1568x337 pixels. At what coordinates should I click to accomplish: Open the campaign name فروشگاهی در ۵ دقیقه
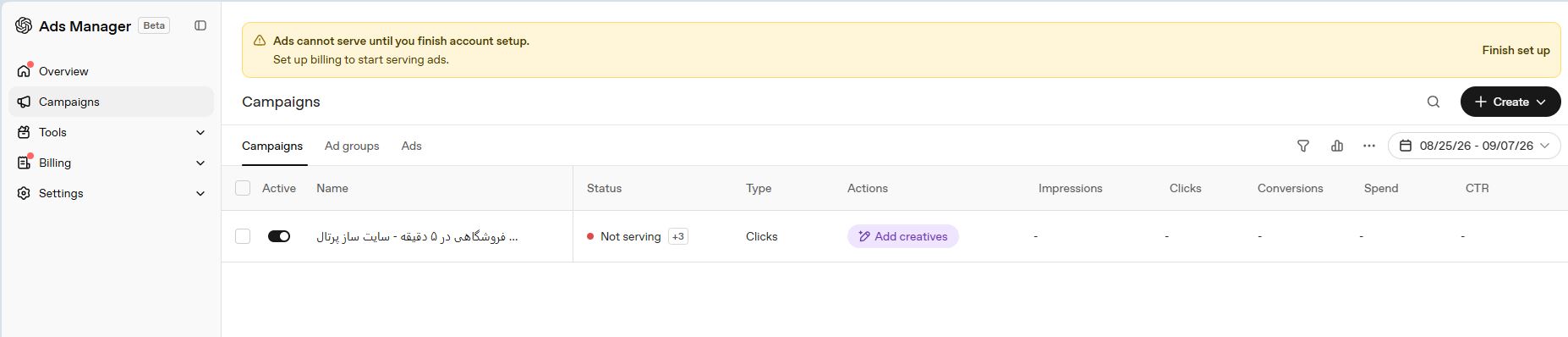(x=417, y=236)
